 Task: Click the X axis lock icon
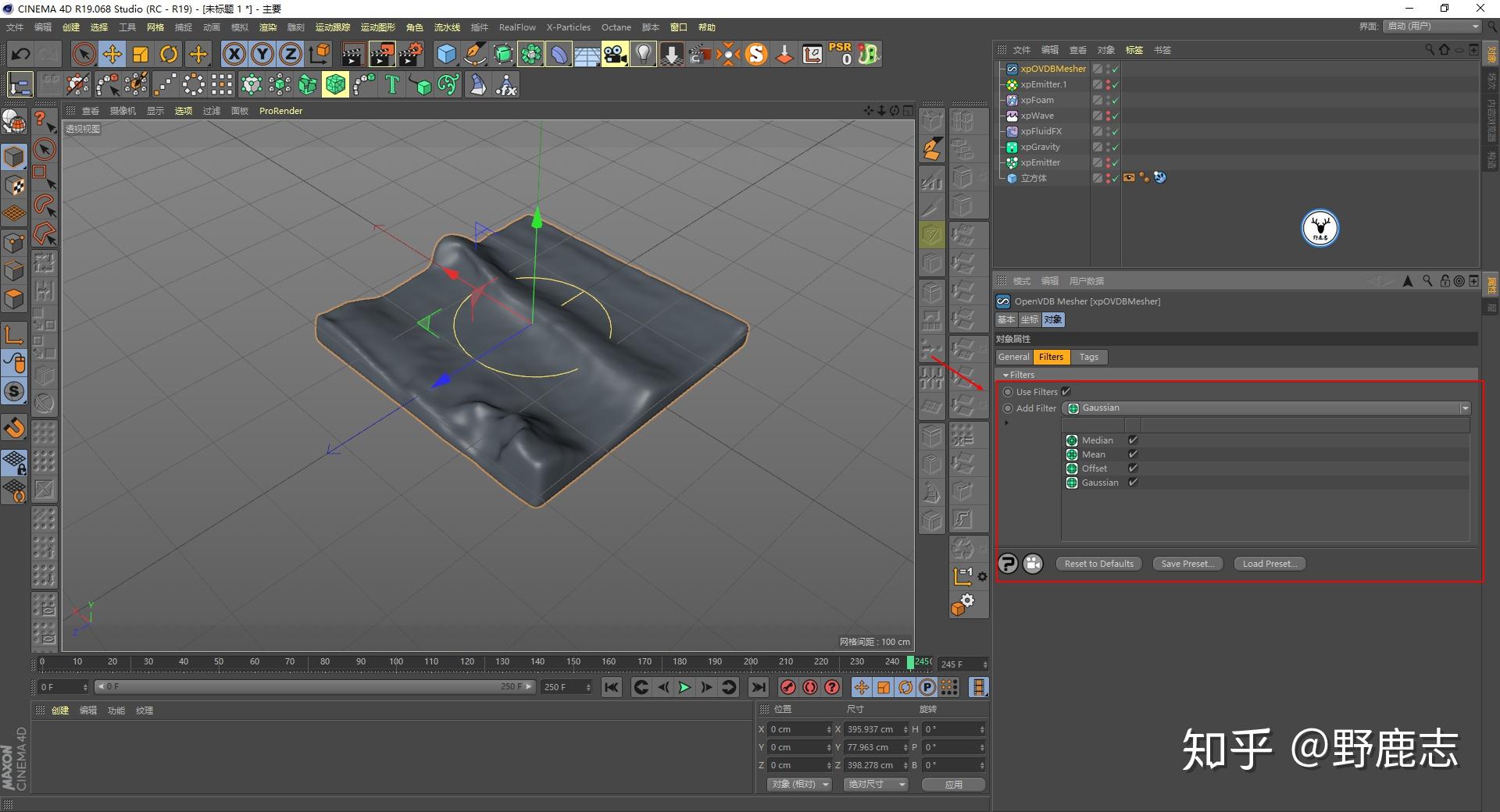(x=234, y=53)
